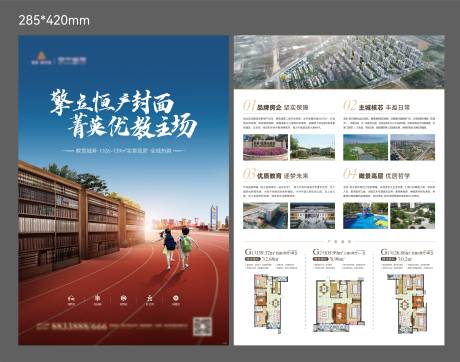
Task: Click the middle white selling-point icon on the track
Action: (x=123, y=300)
